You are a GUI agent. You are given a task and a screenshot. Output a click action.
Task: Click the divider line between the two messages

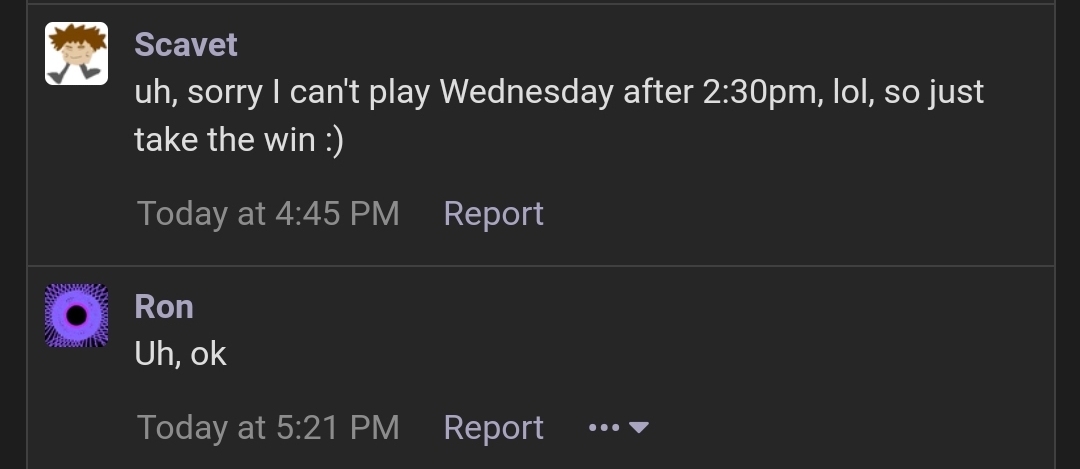tap(541, 265)
